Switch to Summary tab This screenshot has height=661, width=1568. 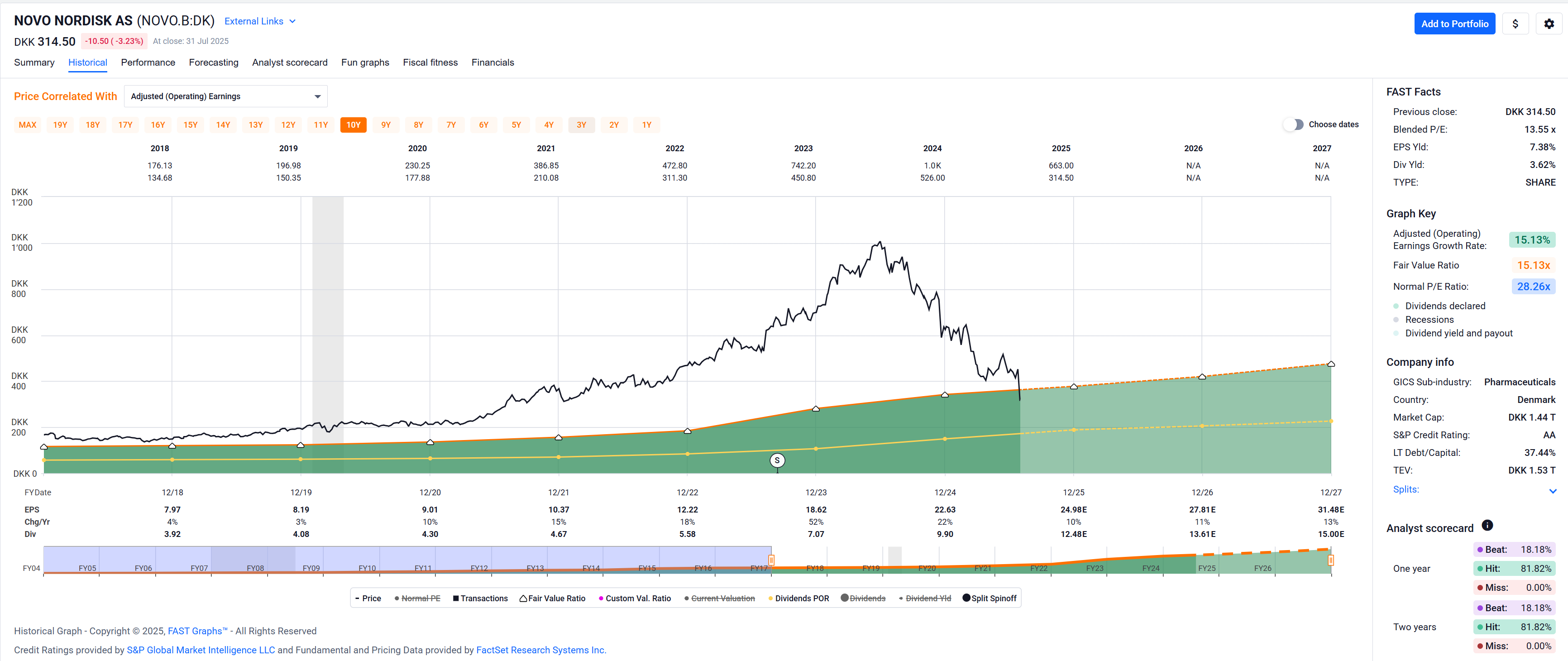click(x=34, y=62)
